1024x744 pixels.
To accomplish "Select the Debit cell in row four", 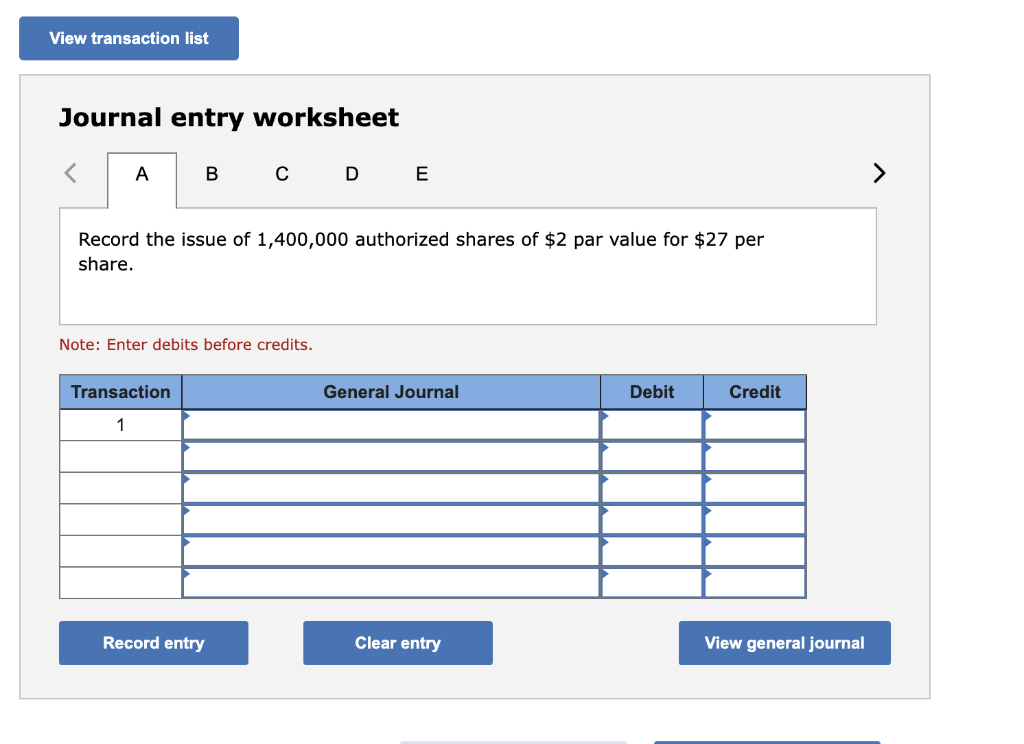I will pos(652,520).
